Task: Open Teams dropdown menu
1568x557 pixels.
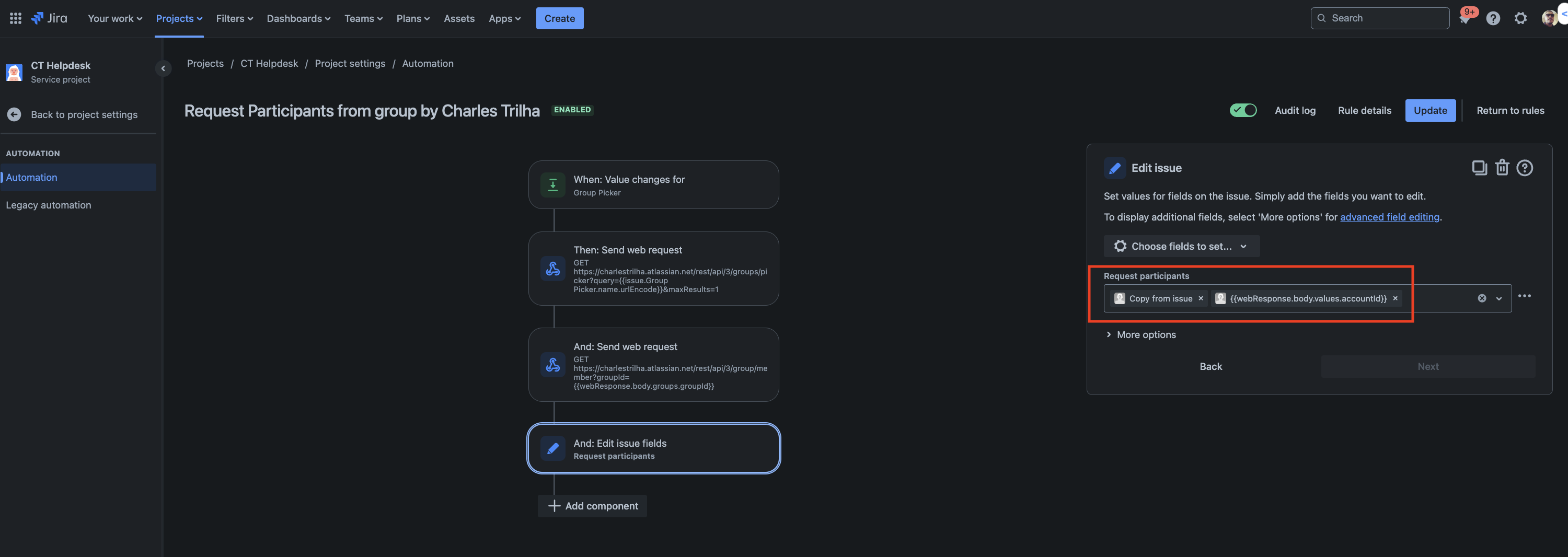Action: click(x=363, y=18)
